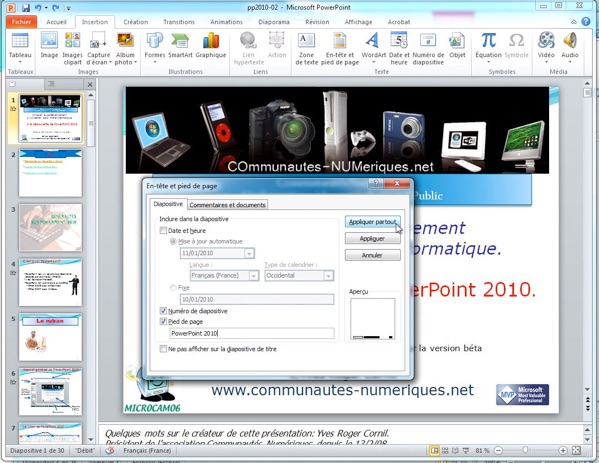
Task: Insert a Graphique chart
Action: coord(211,46)
